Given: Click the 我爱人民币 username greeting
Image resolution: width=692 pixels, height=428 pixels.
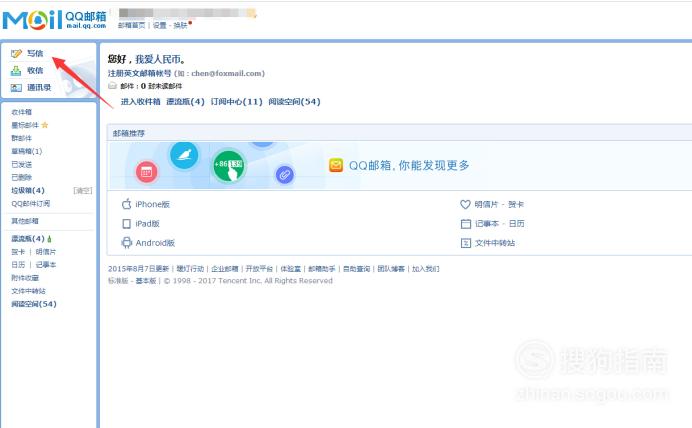Looking at the screenshot, I should [160, 59].
